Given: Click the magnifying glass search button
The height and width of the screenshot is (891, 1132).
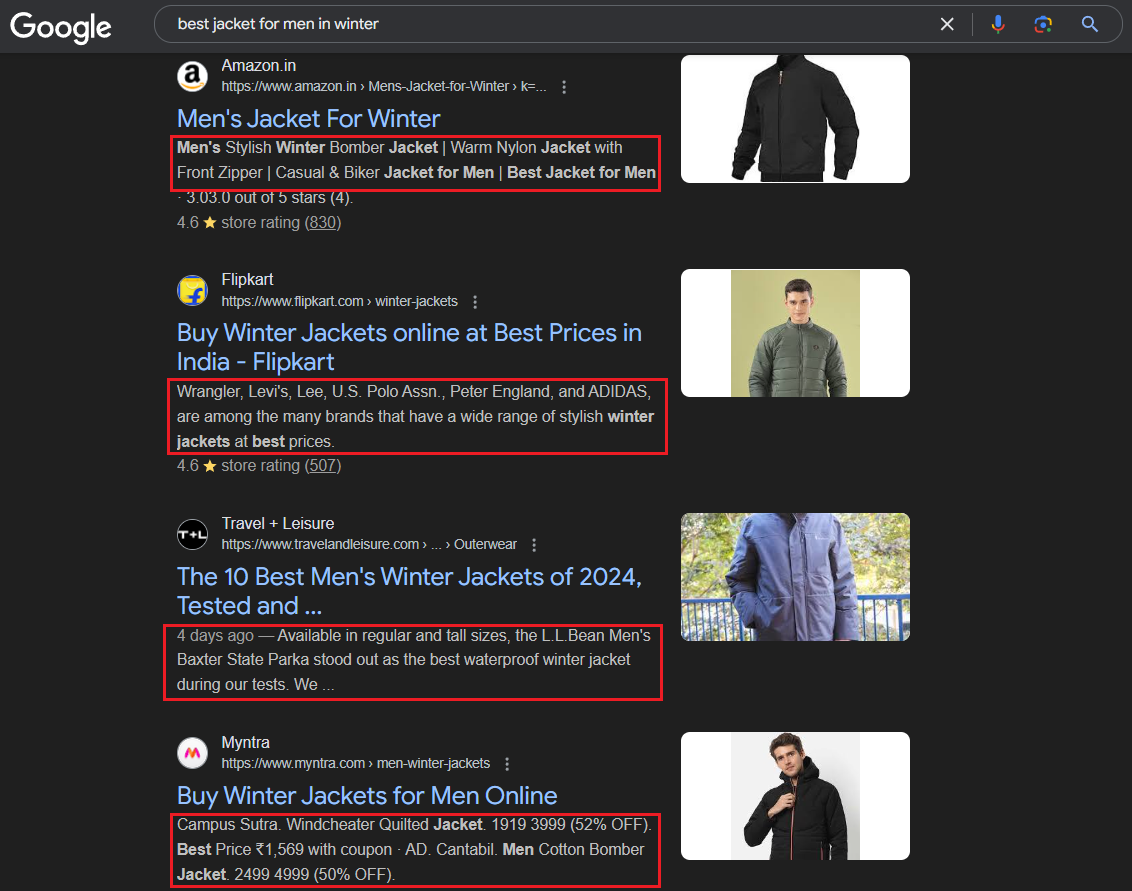Looking at the screenshot, I should point(1089,25).
